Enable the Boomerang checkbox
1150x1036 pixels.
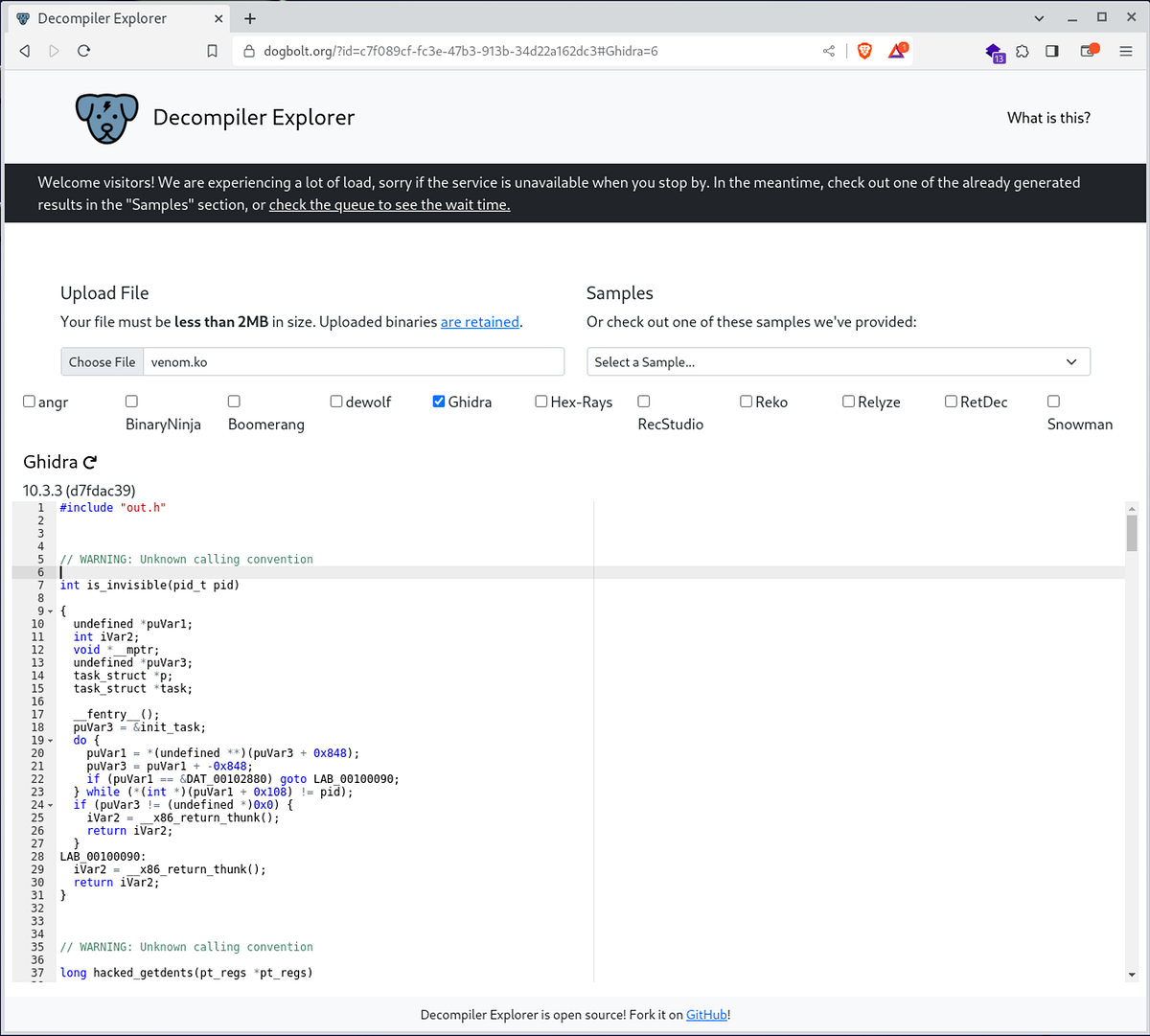coord(234,402)
